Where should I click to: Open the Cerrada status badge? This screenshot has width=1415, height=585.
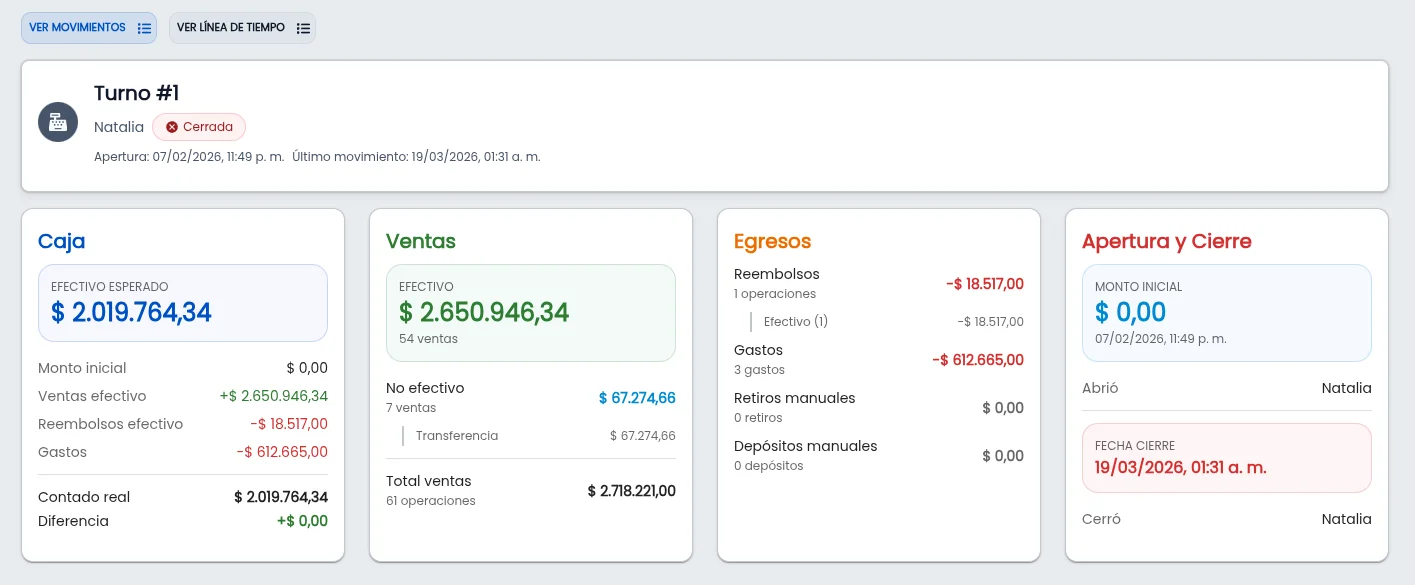tap(199, 127)
